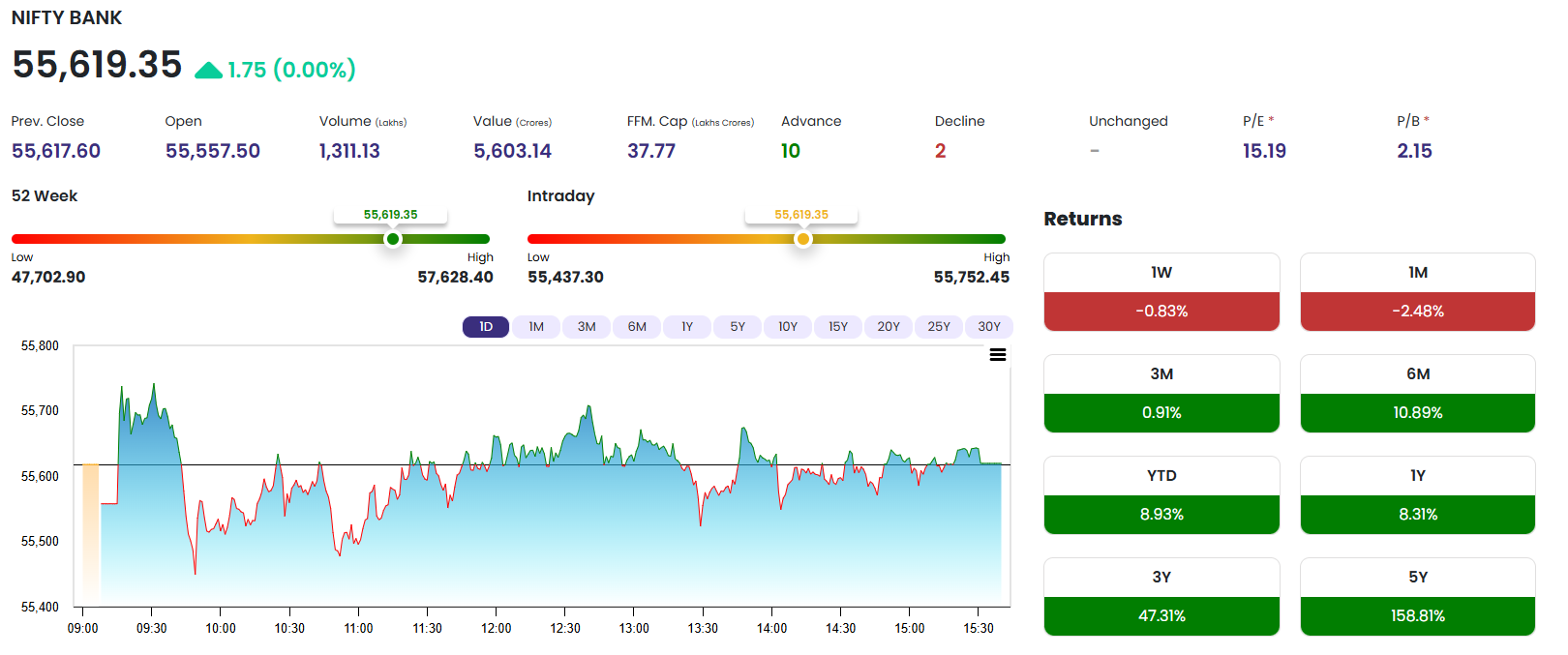Select the 10Y chart range tab
Viewport: 1568px width, 655px height.
click(788, 327)
